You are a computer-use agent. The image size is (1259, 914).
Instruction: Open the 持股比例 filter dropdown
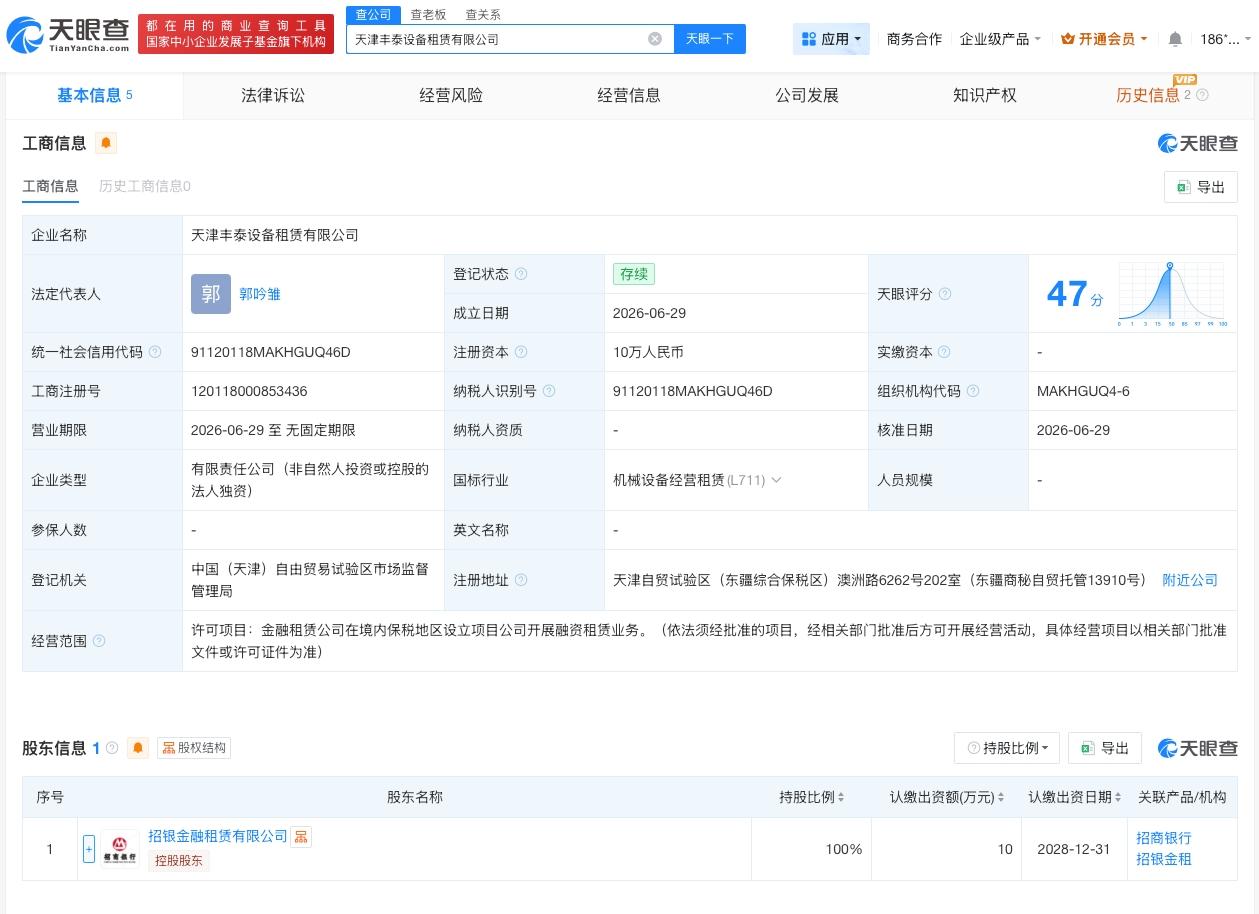coord(1008,748)
